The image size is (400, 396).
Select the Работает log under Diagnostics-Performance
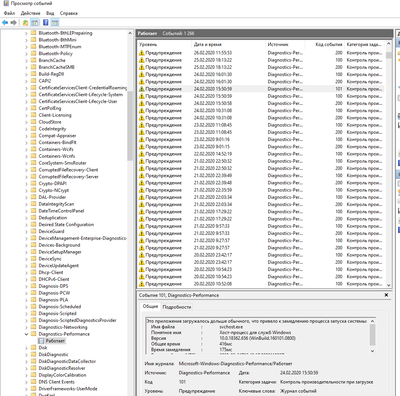pyautogui.click(x=55, y=341)
